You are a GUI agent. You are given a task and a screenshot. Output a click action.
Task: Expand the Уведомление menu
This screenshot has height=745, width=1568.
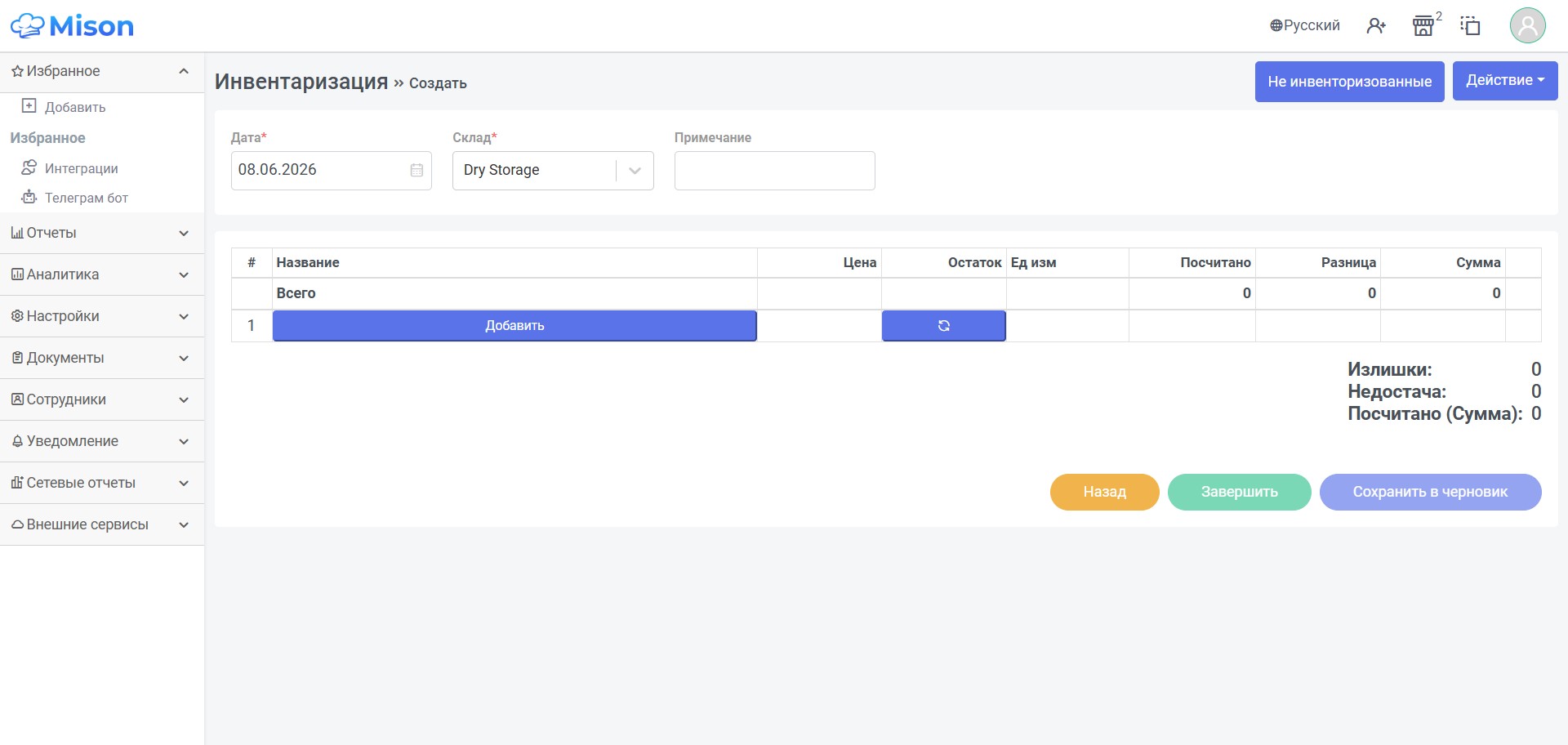[x=102, y=441]
